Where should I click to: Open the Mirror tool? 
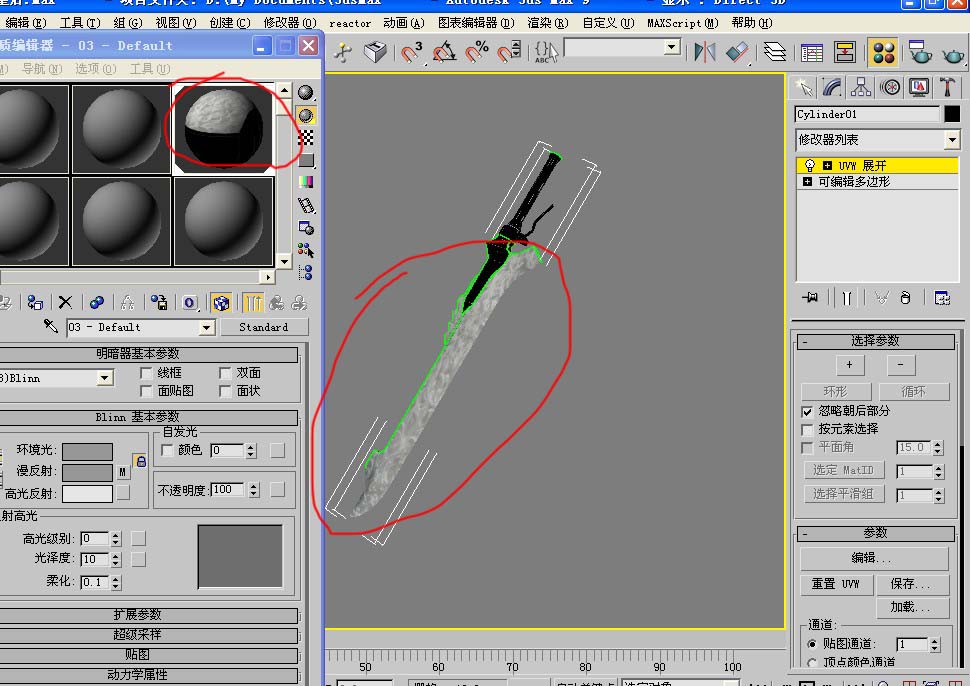(x=704, y=52)
